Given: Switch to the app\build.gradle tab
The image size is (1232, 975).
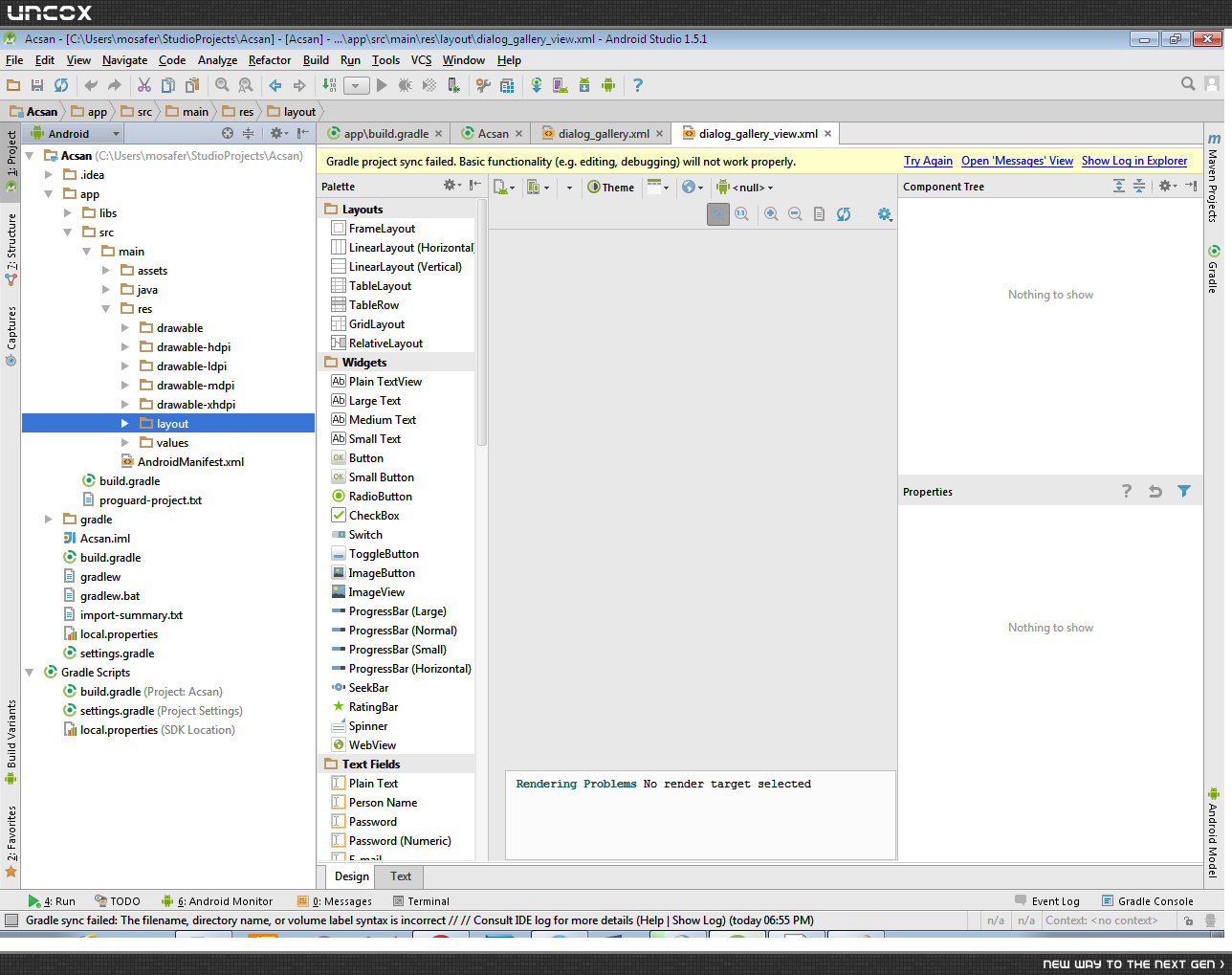Looking at the screenshot, I should click(x=385, y=134).
